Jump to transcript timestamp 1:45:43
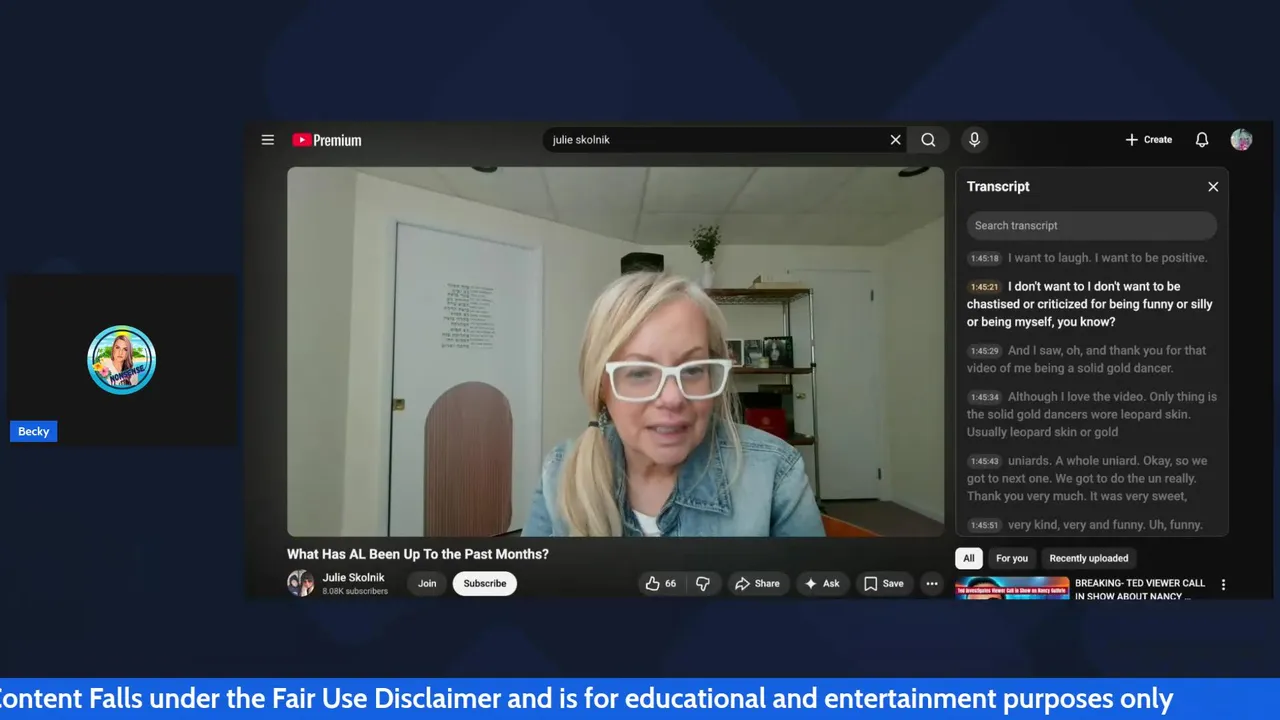This screenshot has width=1280, height=720. point(985,461)
